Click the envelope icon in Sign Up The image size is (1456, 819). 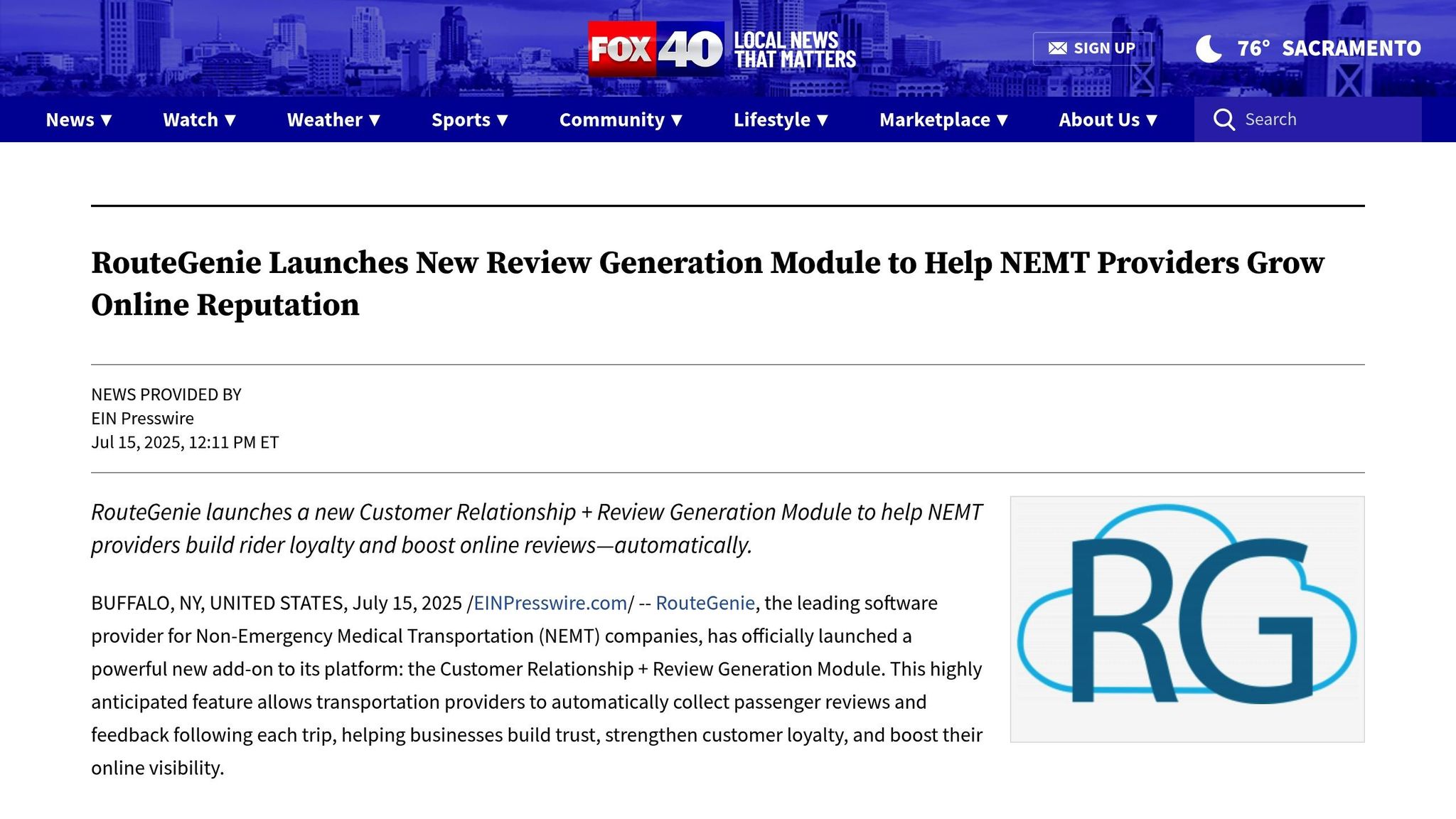point(1057,48)
